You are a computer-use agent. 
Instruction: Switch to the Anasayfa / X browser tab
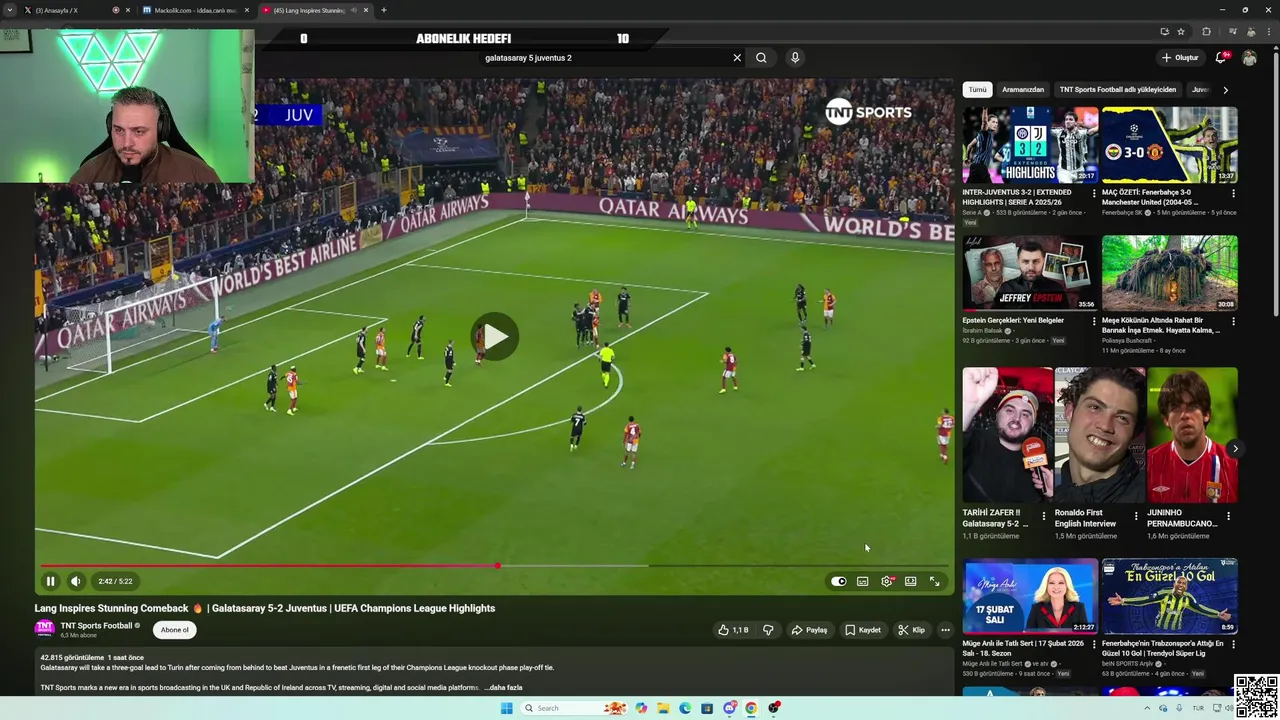tap(78, 10)
